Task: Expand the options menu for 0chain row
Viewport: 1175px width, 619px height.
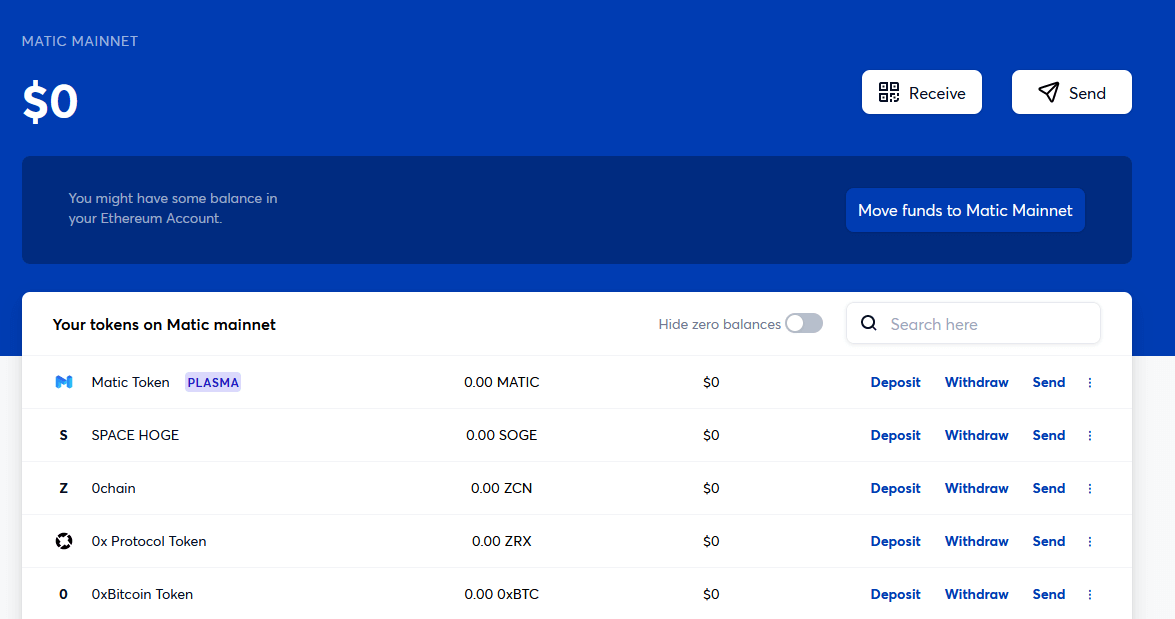Action: point(1089,488)
